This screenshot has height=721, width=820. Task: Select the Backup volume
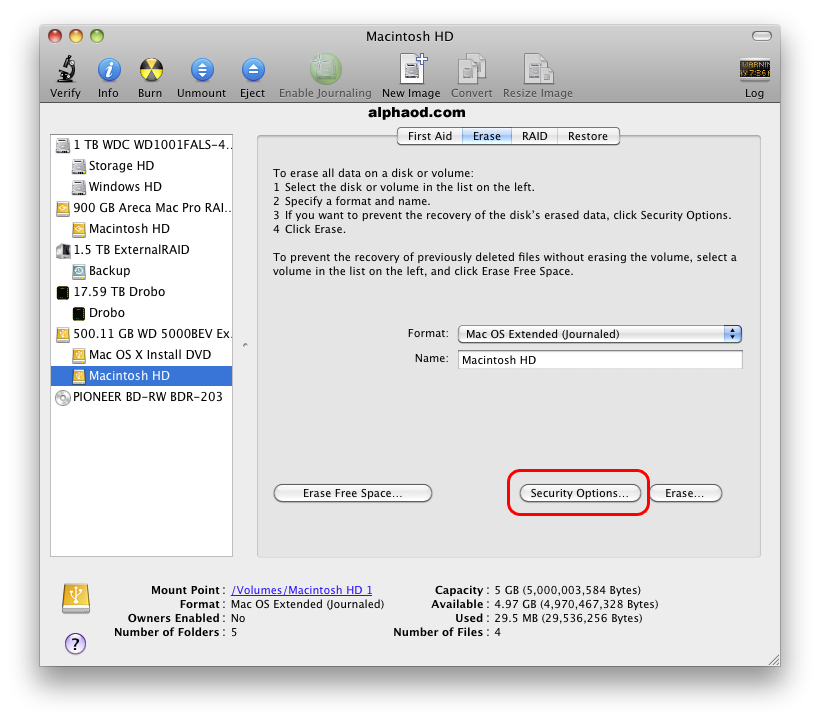(x=142, y=270)
